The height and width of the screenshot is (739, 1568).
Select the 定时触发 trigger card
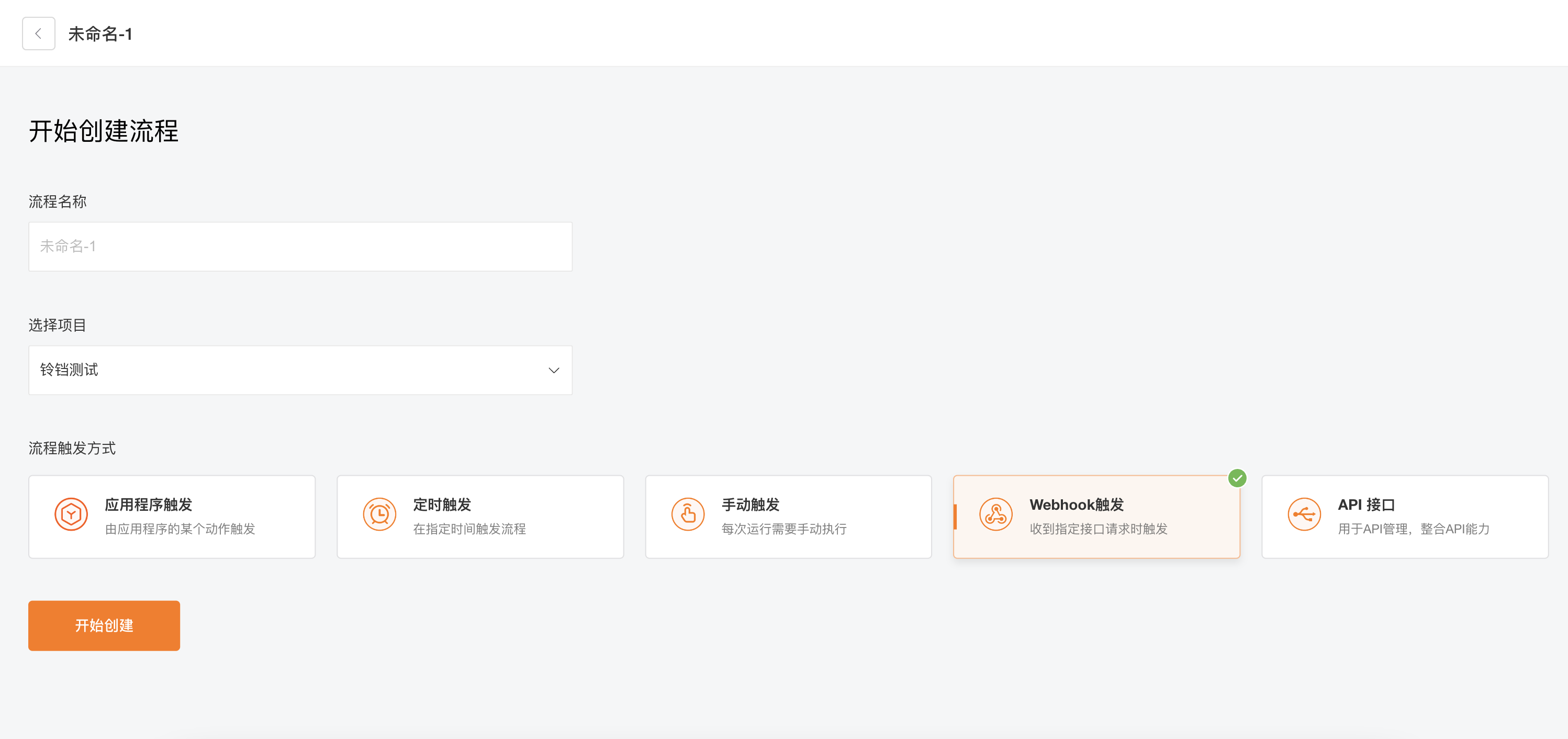(x=480, y=517)
